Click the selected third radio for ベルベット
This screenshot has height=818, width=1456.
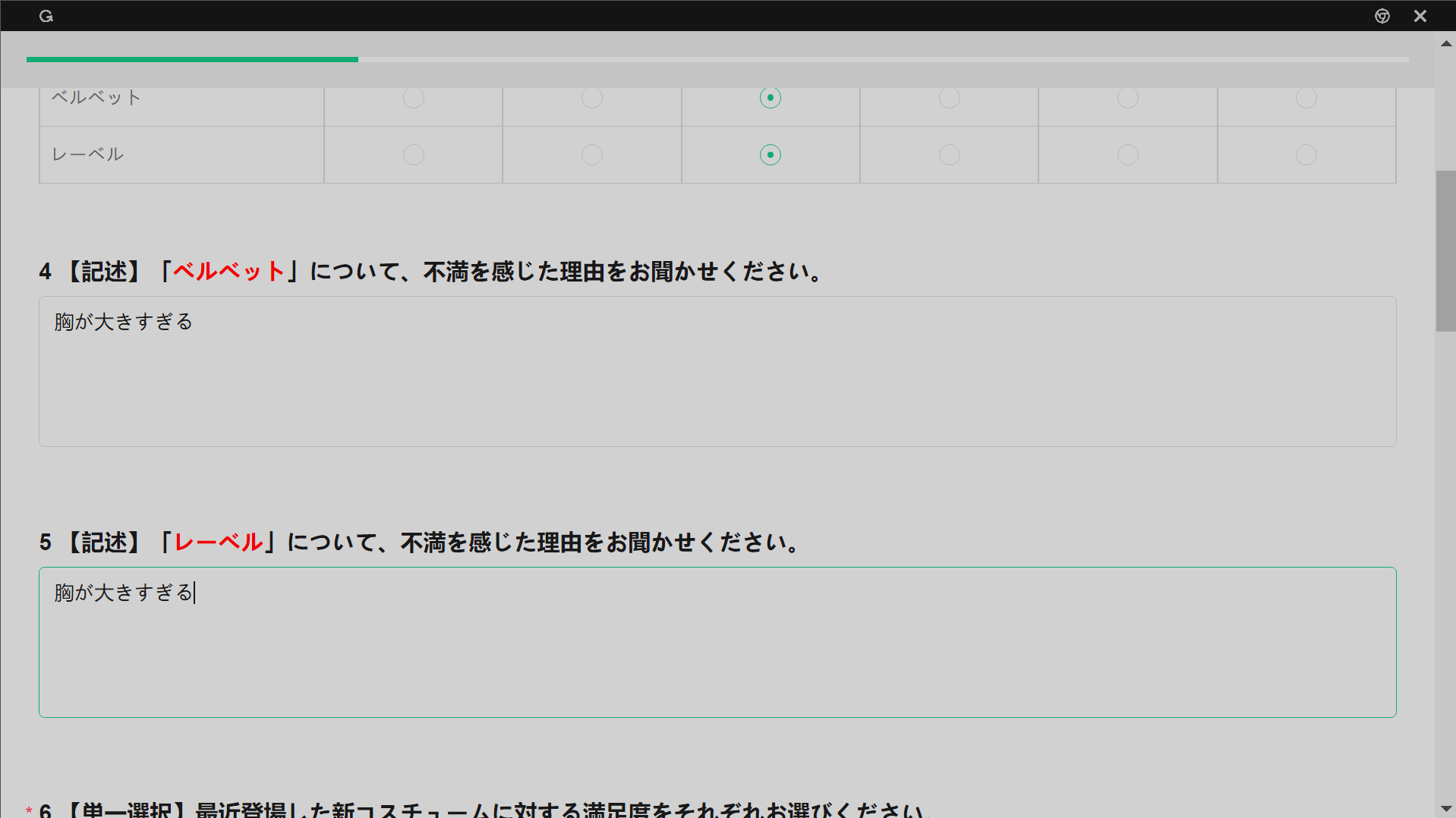click(x=771, y=98)
